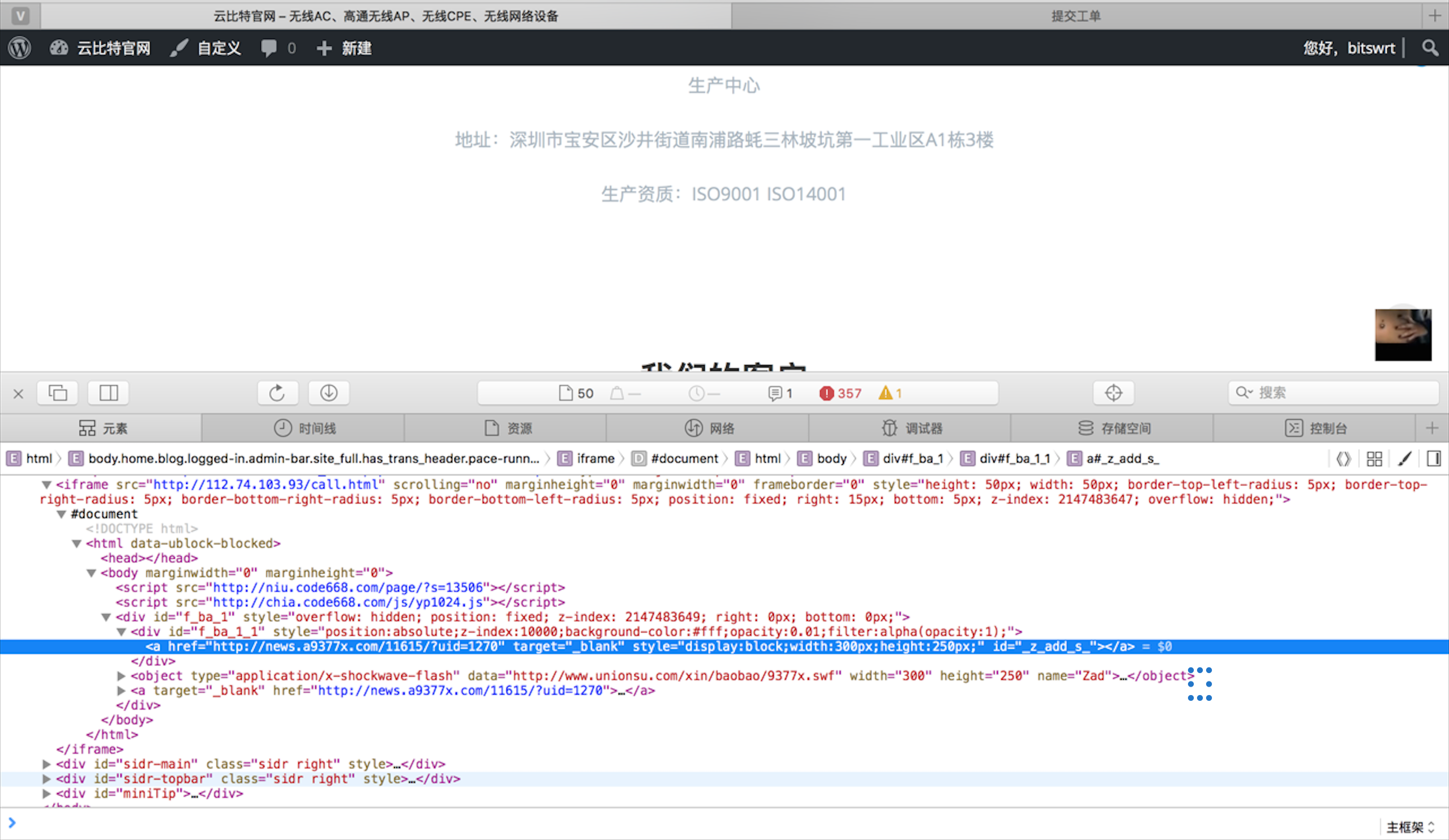1449x840 pixels.
Task: Click 新建 to create new content
Action: (x=344, y=48)
